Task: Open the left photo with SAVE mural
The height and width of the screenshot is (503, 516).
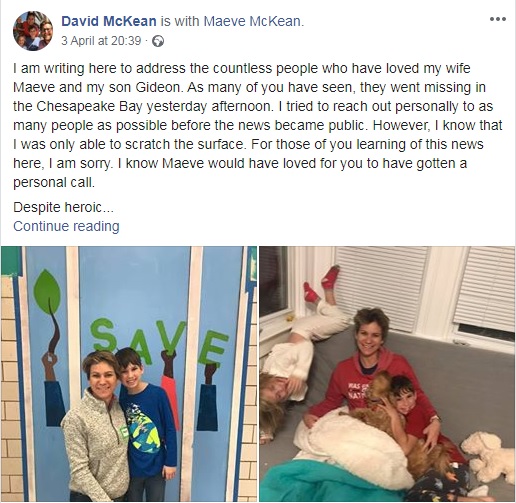Action: pyautogui.click(x=129, y=374)
